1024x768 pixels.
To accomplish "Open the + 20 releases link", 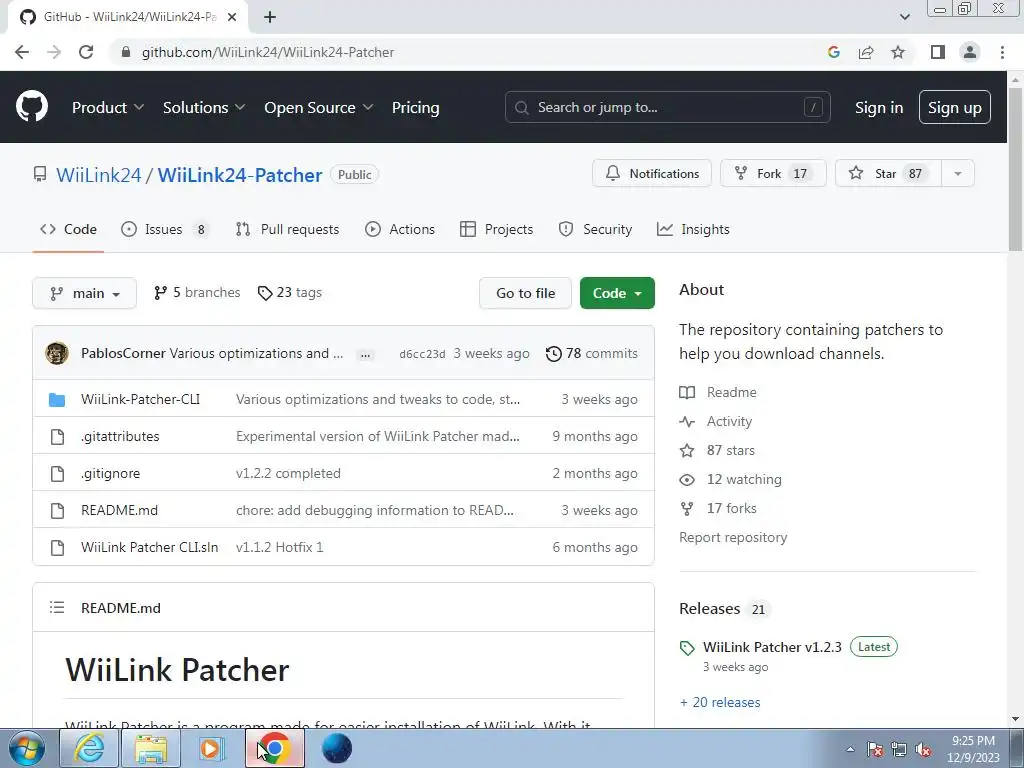I will pos(720,703).
